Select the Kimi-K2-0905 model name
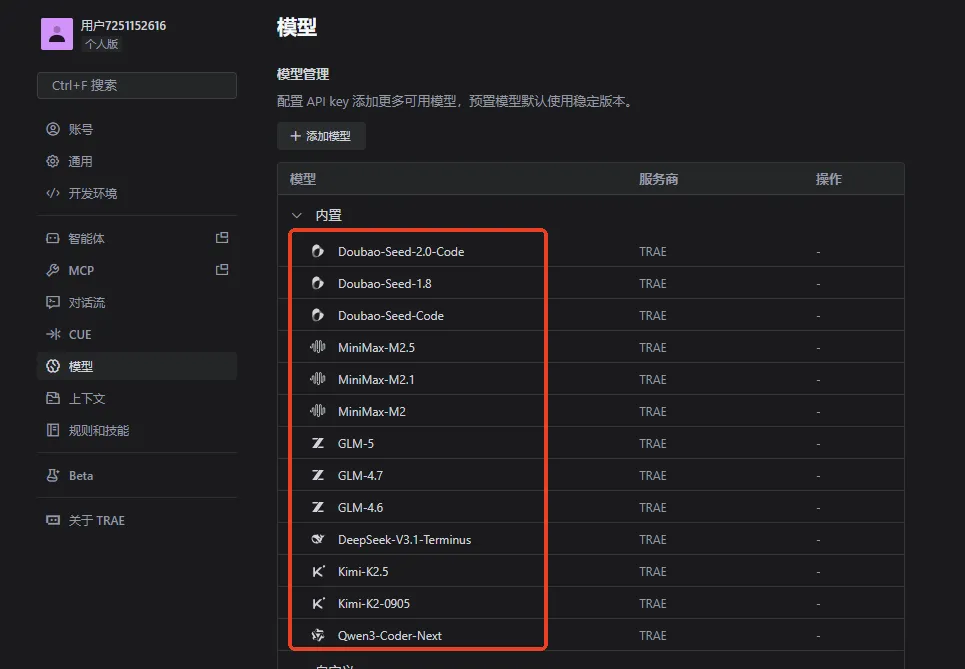This screenshot has height=669, width=965. 374,604
